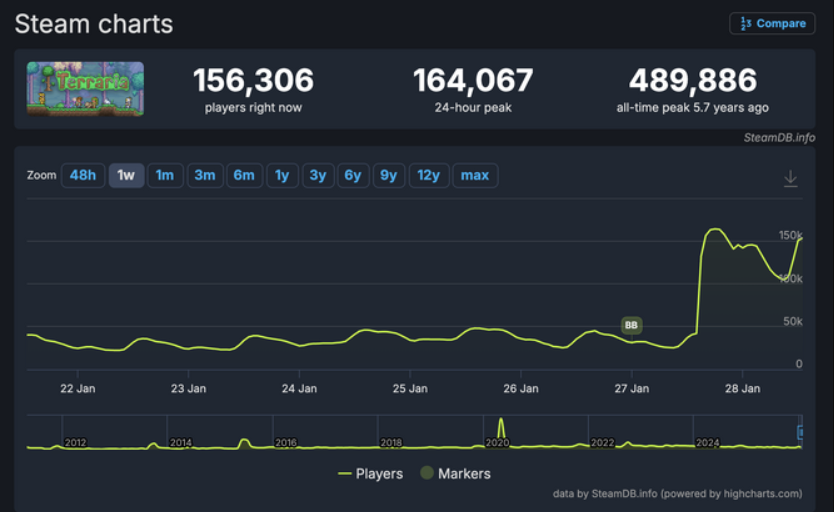
Task: Set chart zoom to 3m
Action: tap(204, 176)
